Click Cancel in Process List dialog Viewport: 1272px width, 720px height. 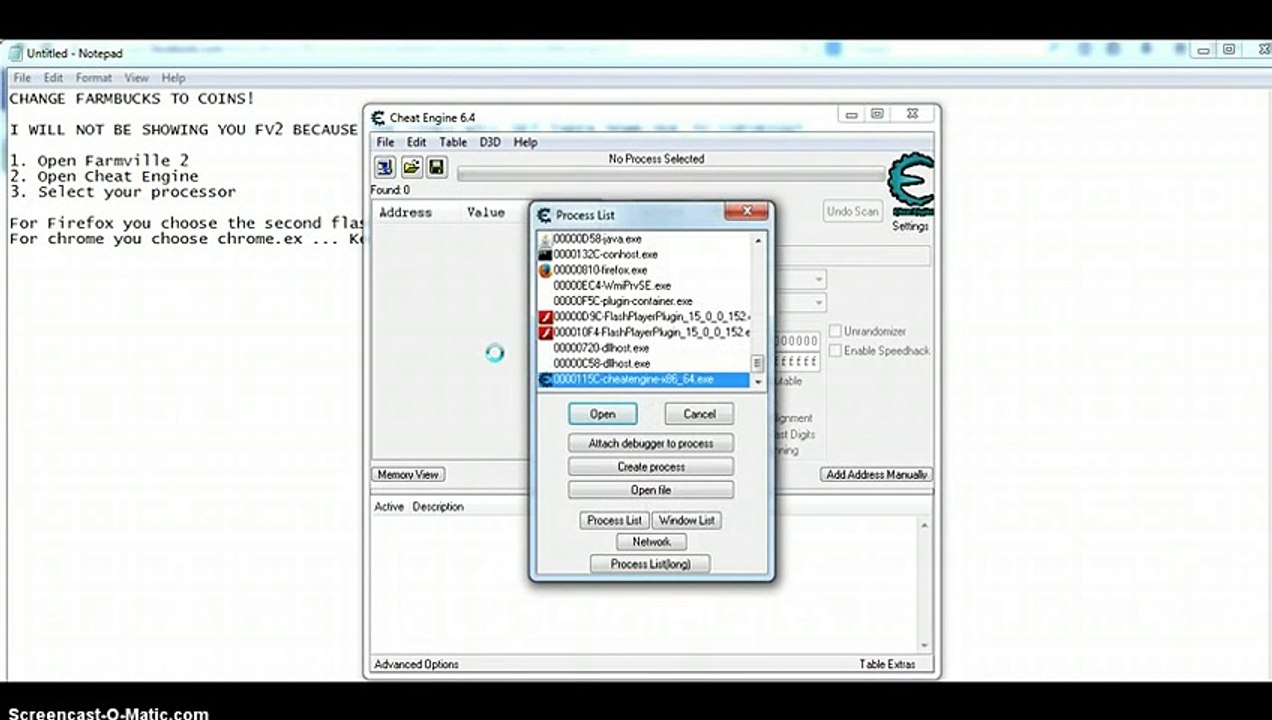point(699,414)
